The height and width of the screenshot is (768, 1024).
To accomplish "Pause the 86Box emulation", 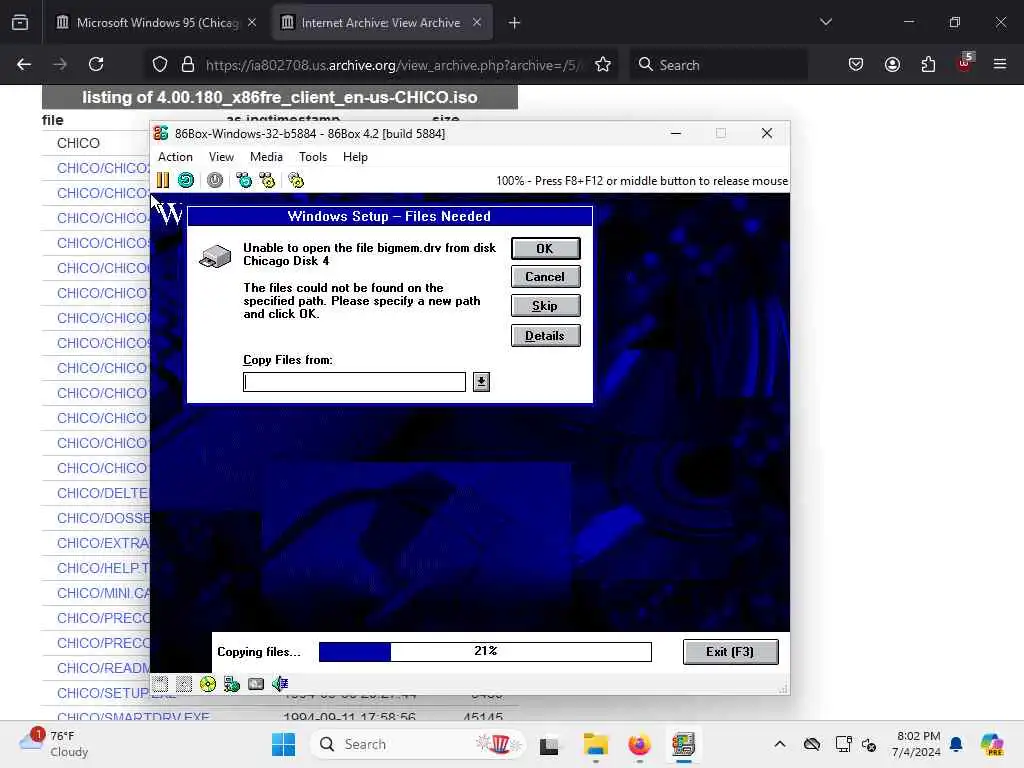I will coord(163,180).
